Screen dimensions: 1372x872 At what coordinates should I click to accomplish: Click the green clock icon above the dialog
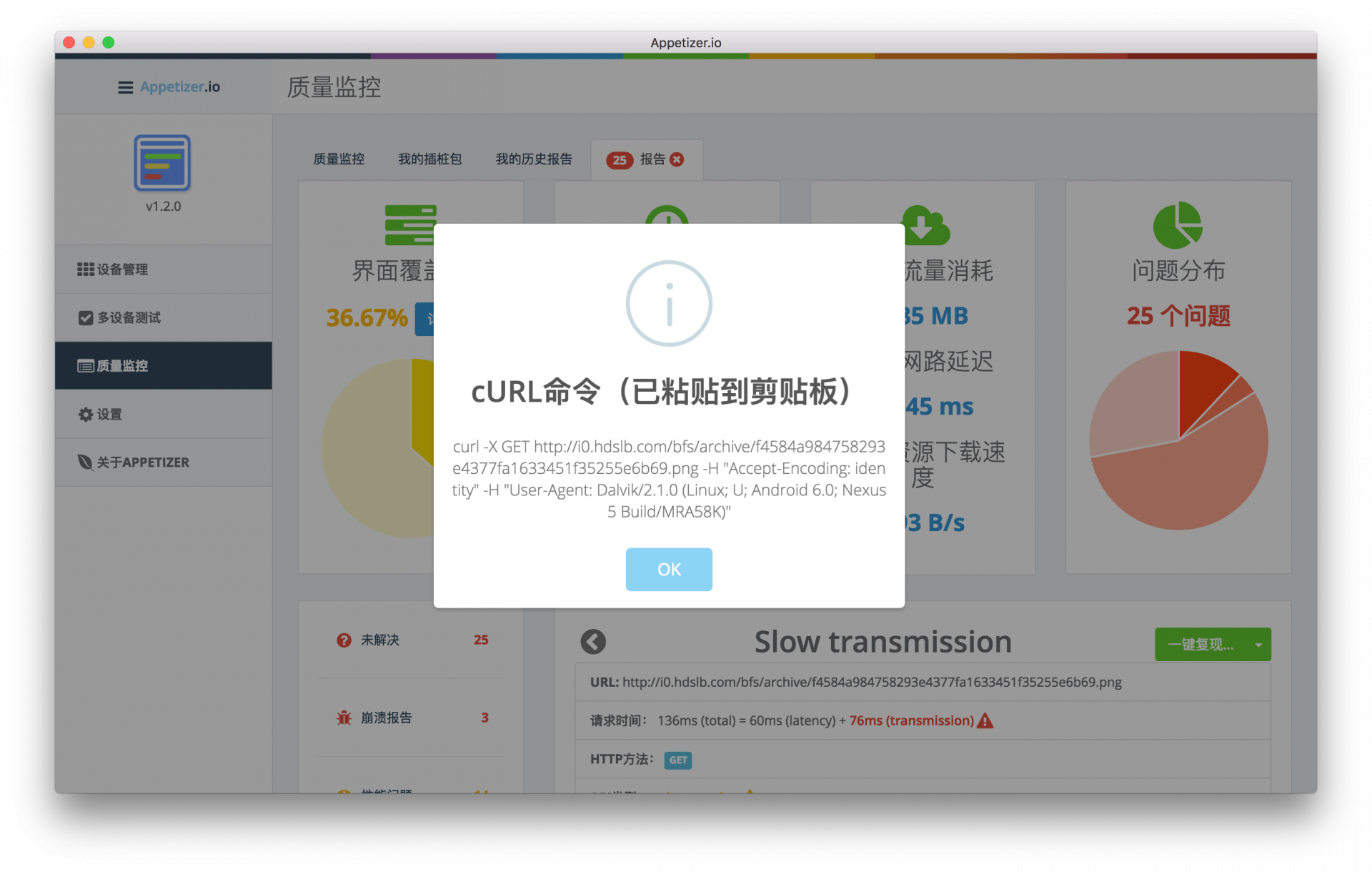pyautogui.click(x=666, y=214)
